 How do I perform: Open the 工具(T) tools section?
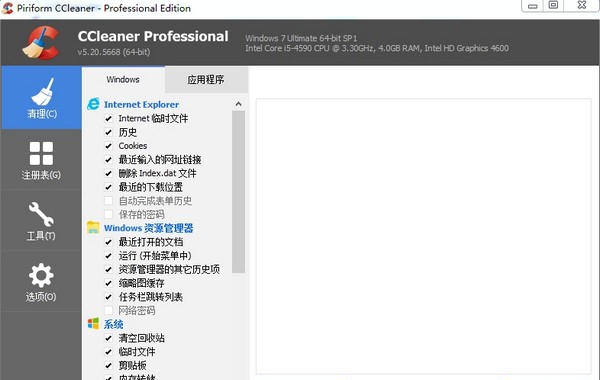pyautogui.click(x=41, y=221)
